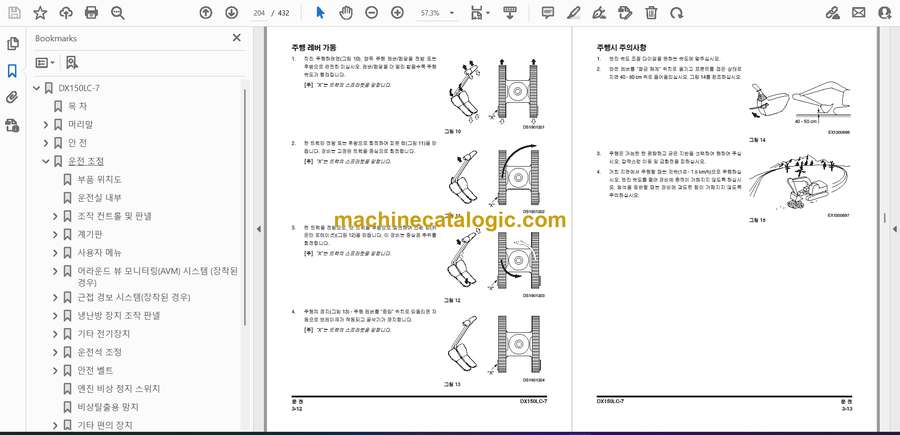Click the delete trash icon
900x435 pixels.
coord(651,13)
